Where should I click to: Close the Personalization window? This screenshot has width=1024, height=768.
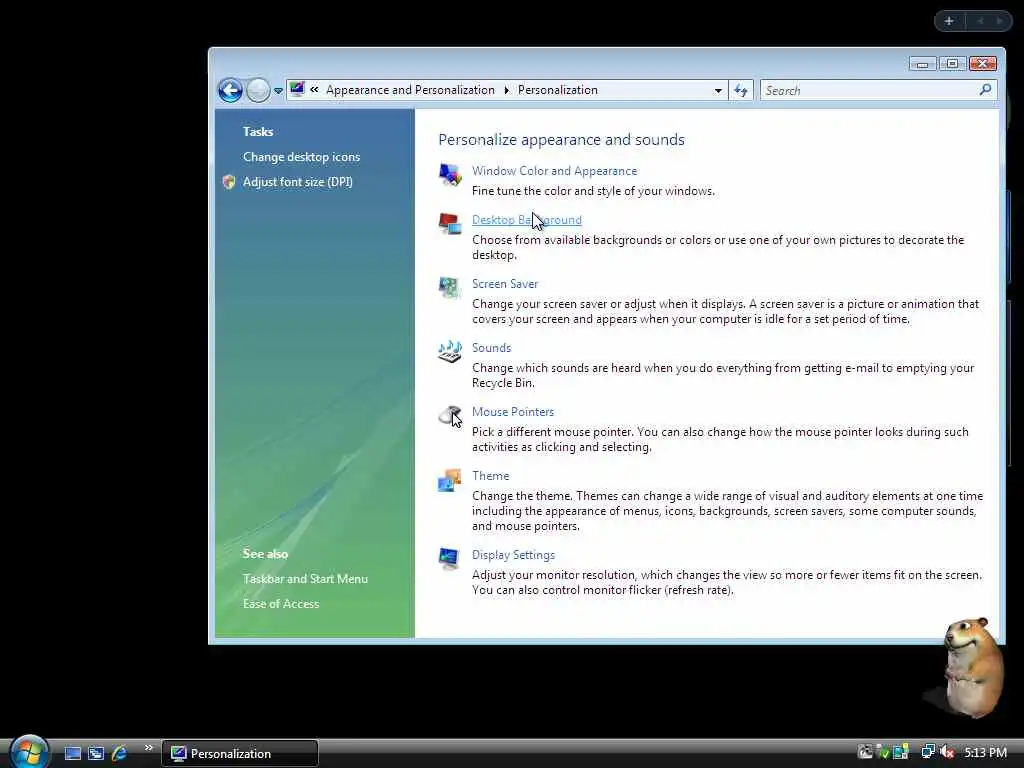(983, 63)
